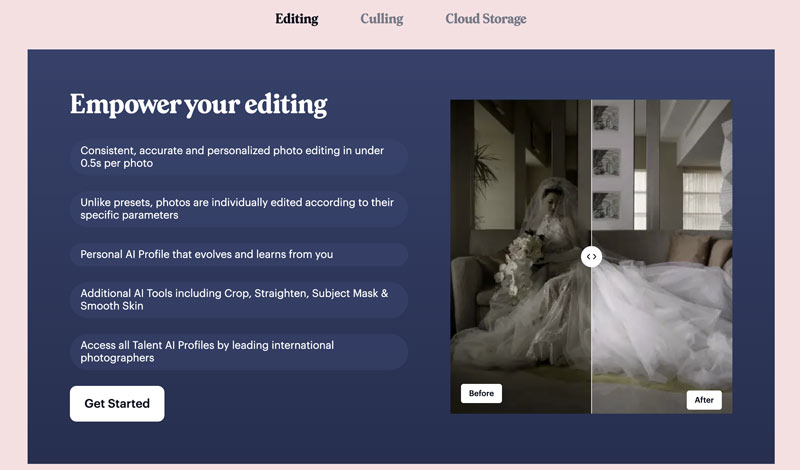Click the 'Personal AI Profile' feature pill

click(238, 255)
